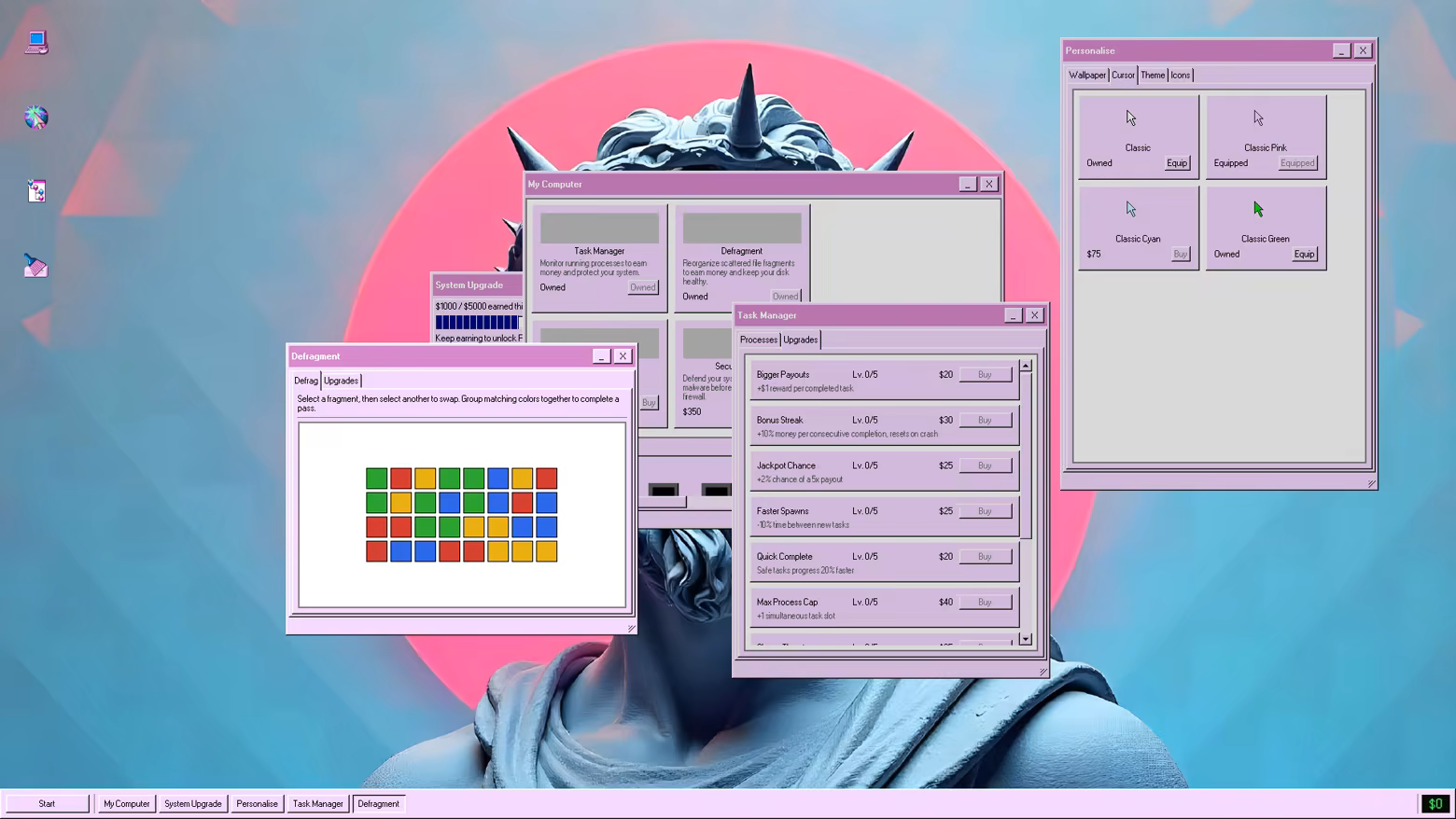Click the Owned button under Task Manager card
This screenshot has height=819, width=1456.
(x=643, y=287)
